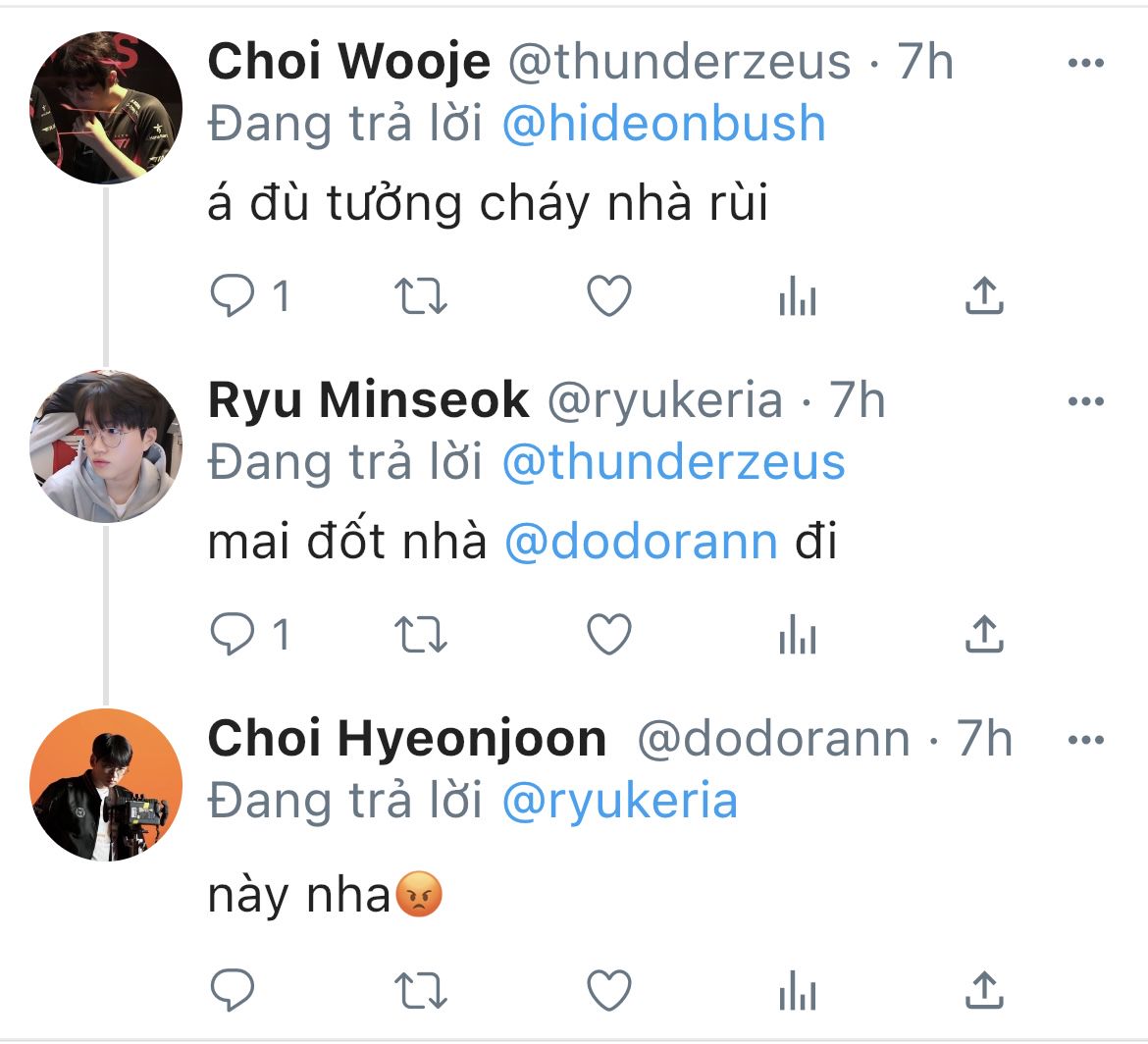Share Choi Wooje's tweet
1148x1044 pixels.
984,296
